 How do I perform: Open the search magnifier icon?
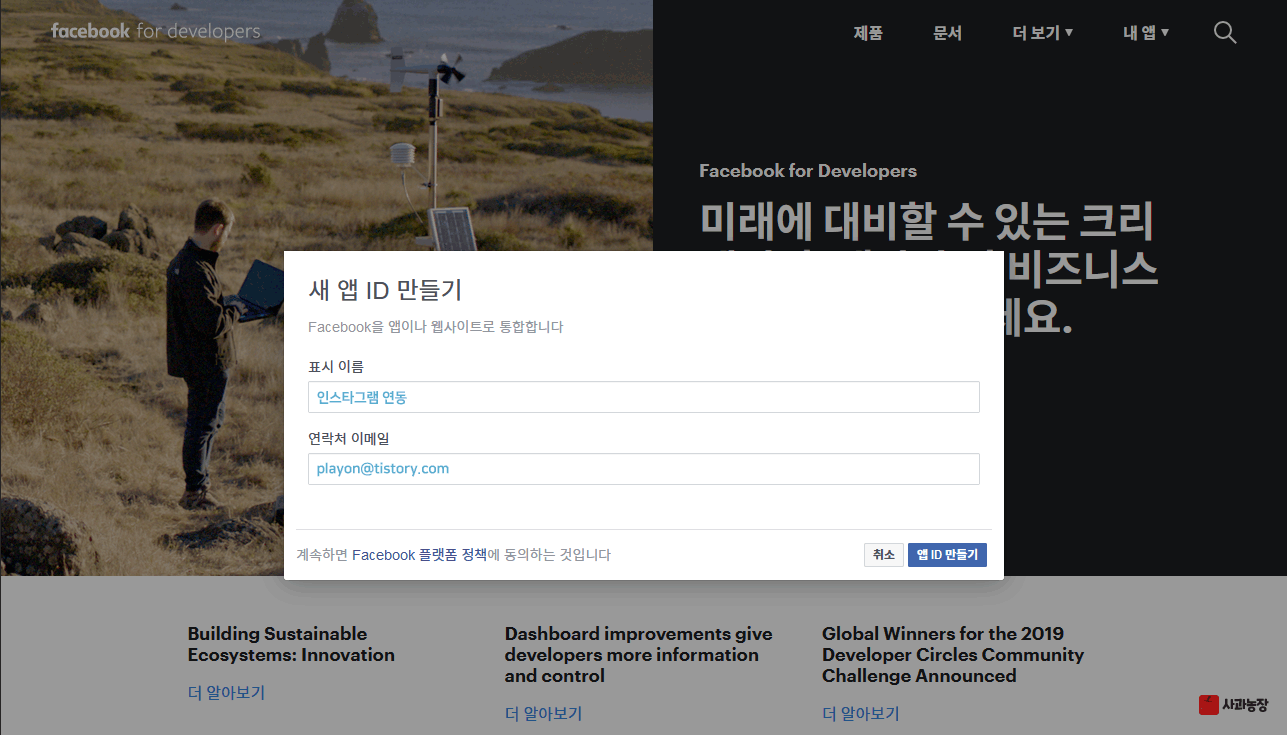(1225, 33)
